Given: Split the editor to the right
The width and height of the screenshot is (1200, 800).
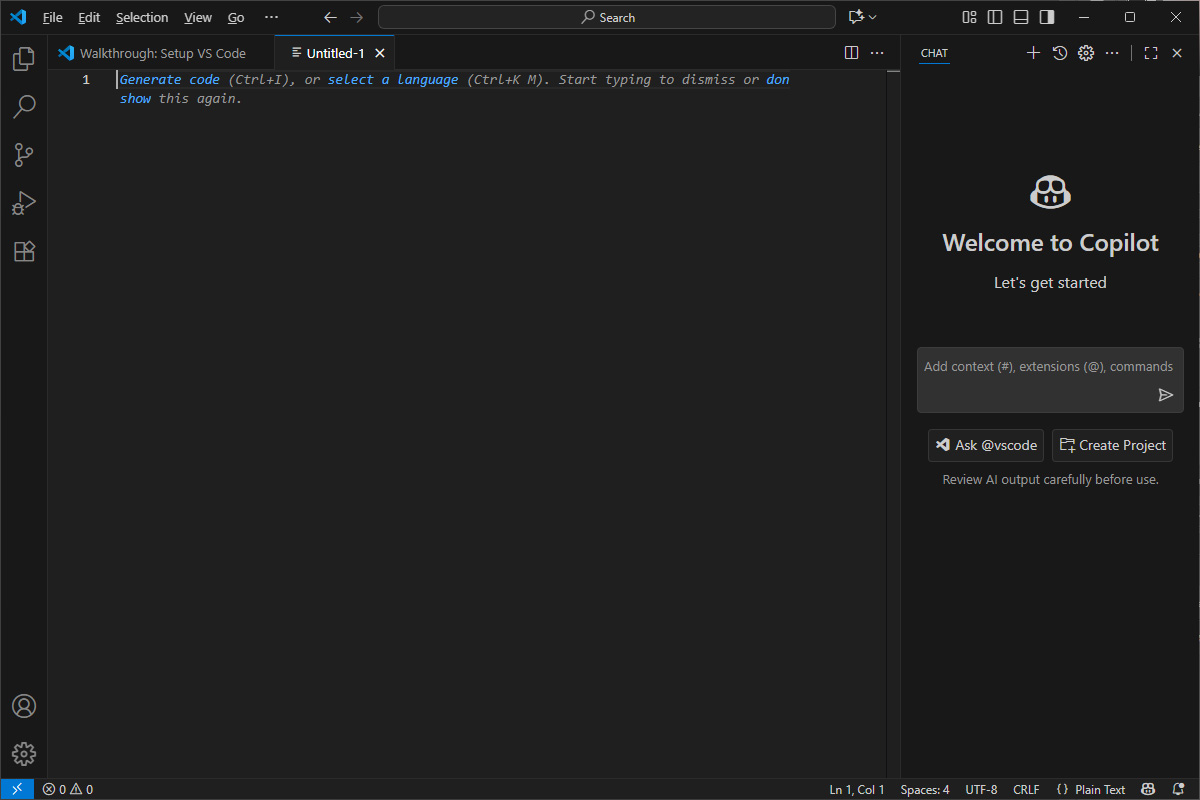Looking at the screenshot, I should (851, 53).
